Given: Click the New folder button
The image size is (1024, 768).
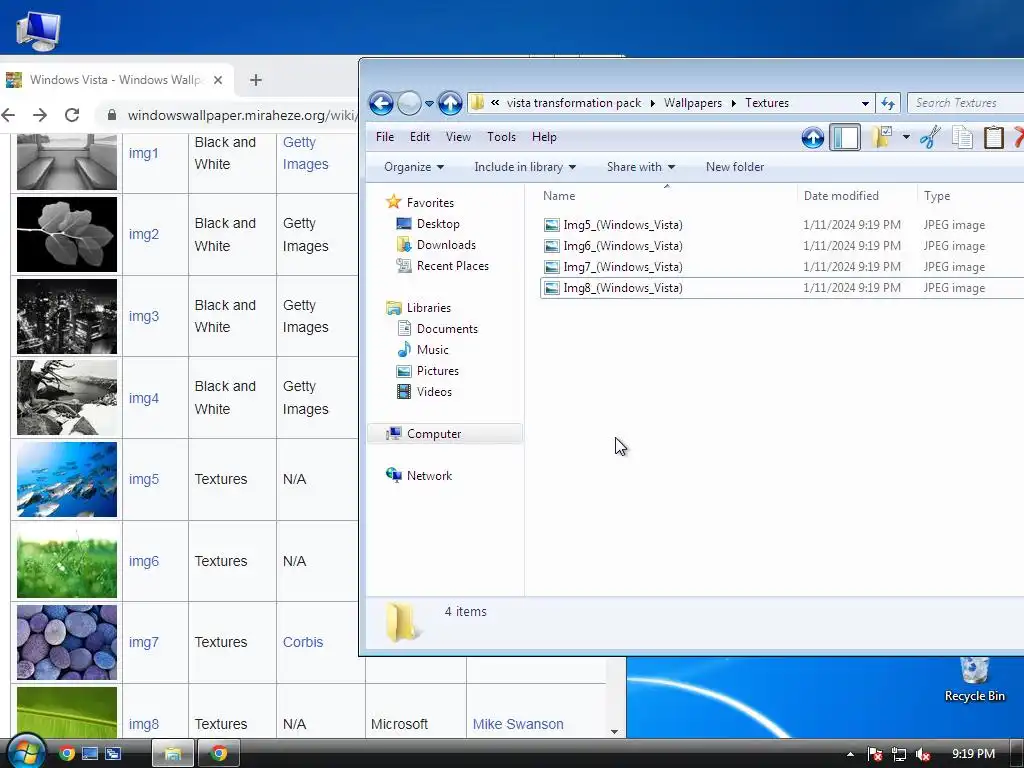Looking at the screenshot, I should point(735,167).
